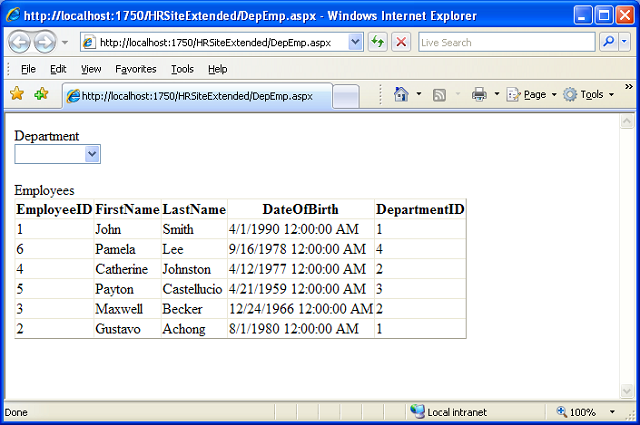This screenshot has width=640, height=425.
Task: Click the Internet Explorer title bar icon
Action: [x=13, y=15]
